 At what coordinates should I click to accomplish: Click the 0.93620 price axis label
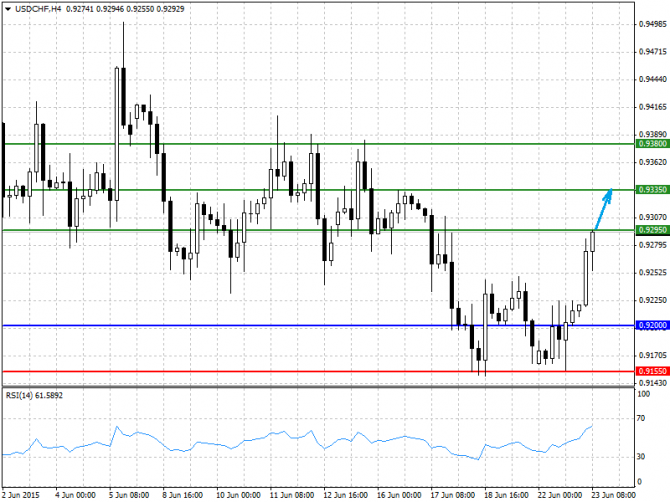click(653, 162)
